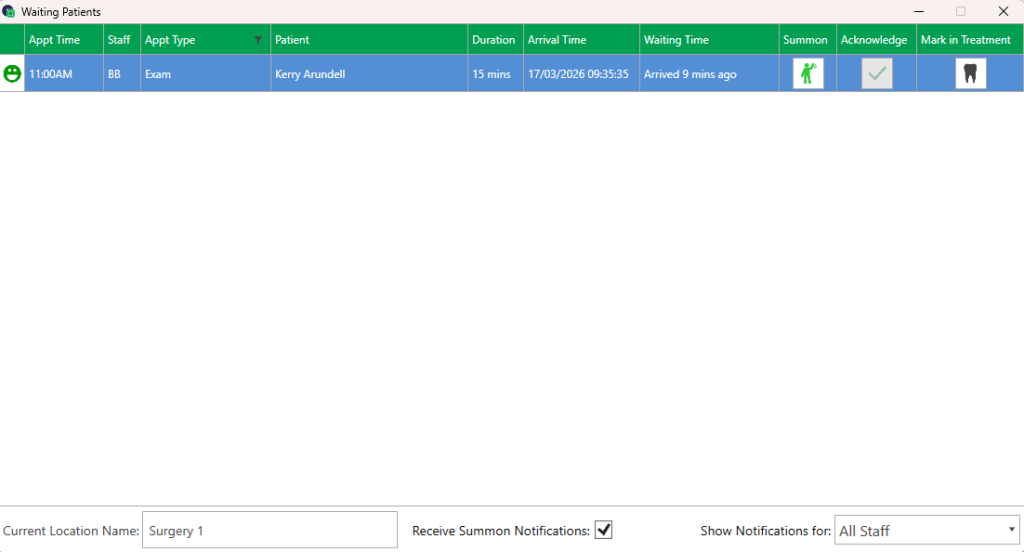Click the Current Location Name input field
The image size is (1024, 552).
pos(269,531)
